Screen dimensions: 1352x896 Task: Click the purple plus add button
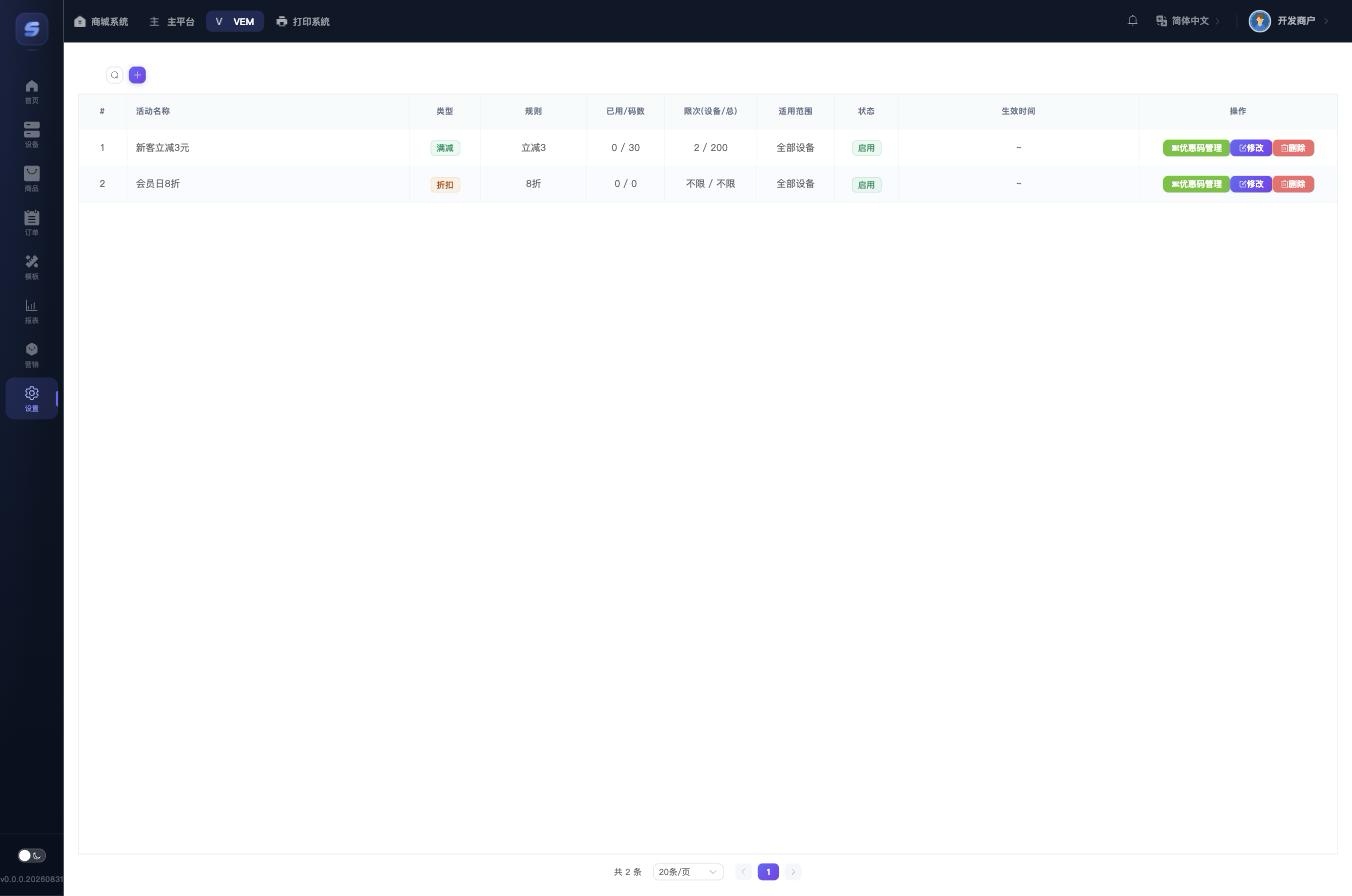pos(137,75)
